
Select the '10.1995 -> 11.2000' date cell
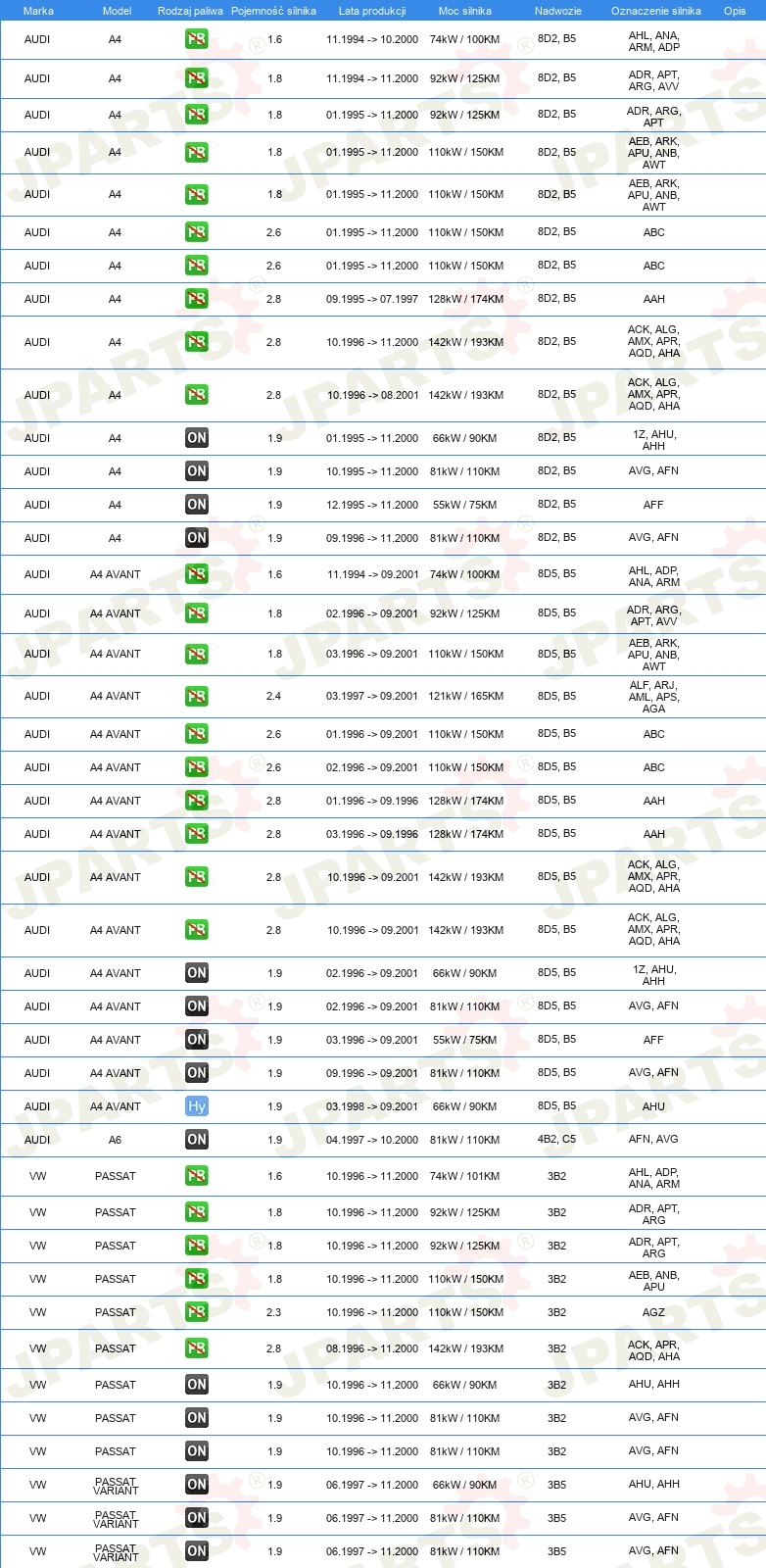pos(372,471)
